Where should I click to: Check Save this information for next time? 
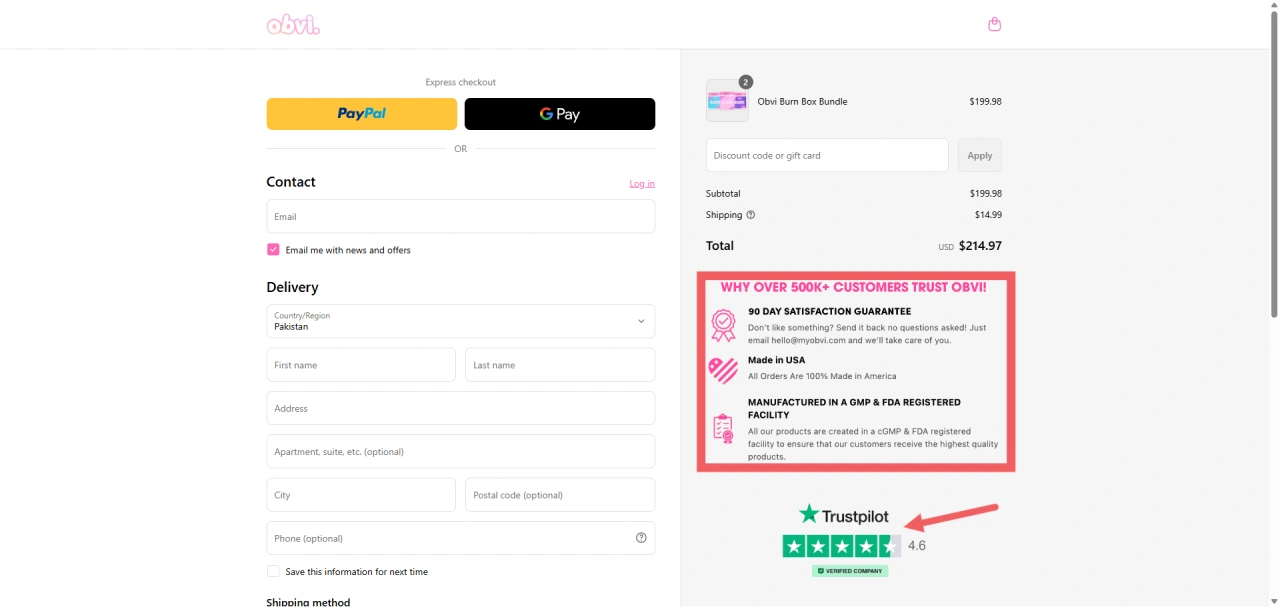pos(273,572)
